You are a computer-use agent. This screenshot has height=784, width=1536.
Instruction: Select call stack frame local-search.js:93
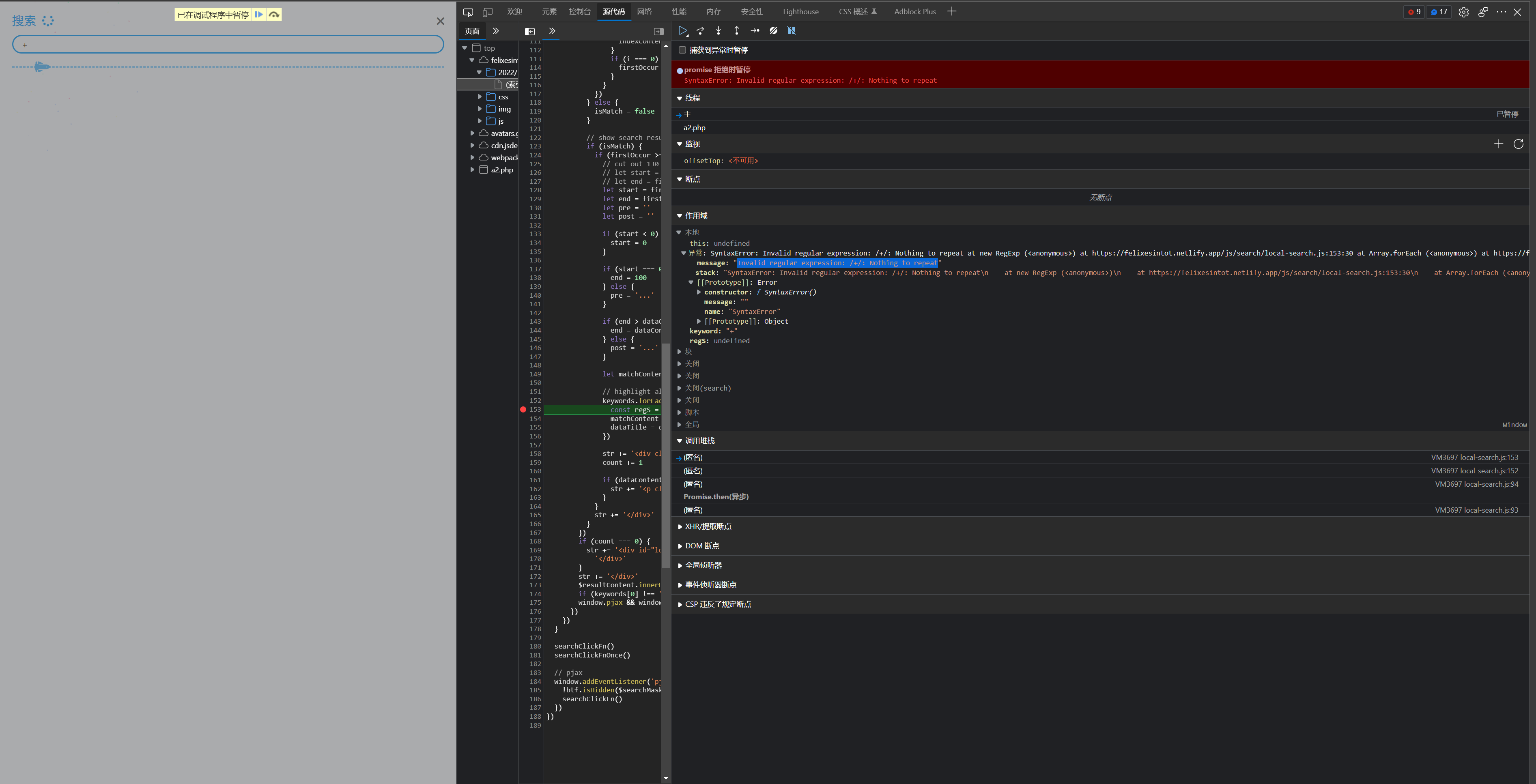(x=1100, y=510)
